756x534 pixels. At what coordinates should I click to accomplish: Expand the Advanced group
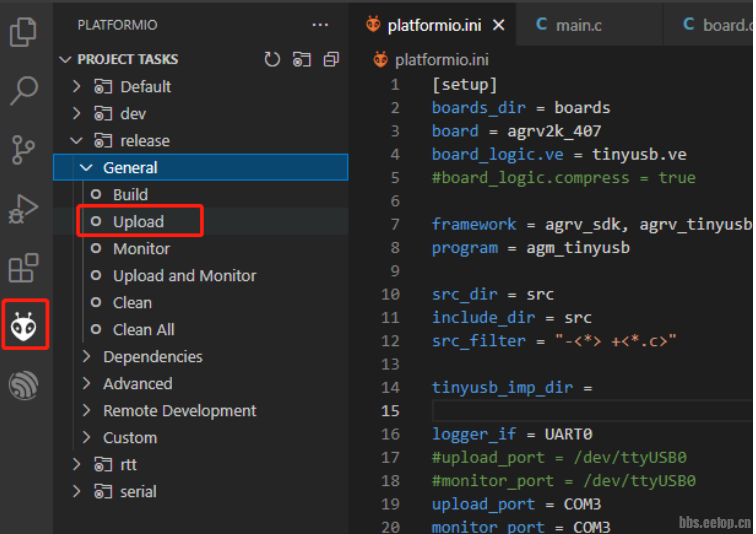coord(86,383)
